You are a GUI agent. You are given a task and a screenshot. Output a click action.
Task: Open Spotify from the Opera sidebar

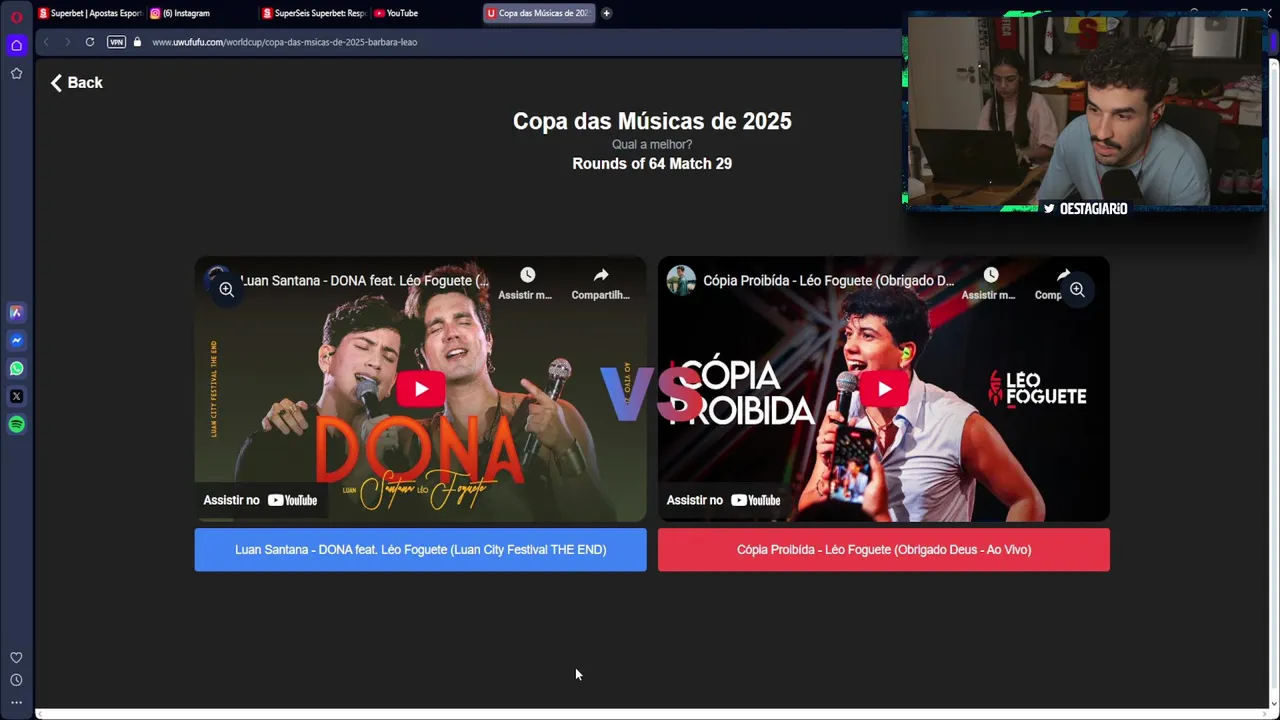(x=16, y=424)
